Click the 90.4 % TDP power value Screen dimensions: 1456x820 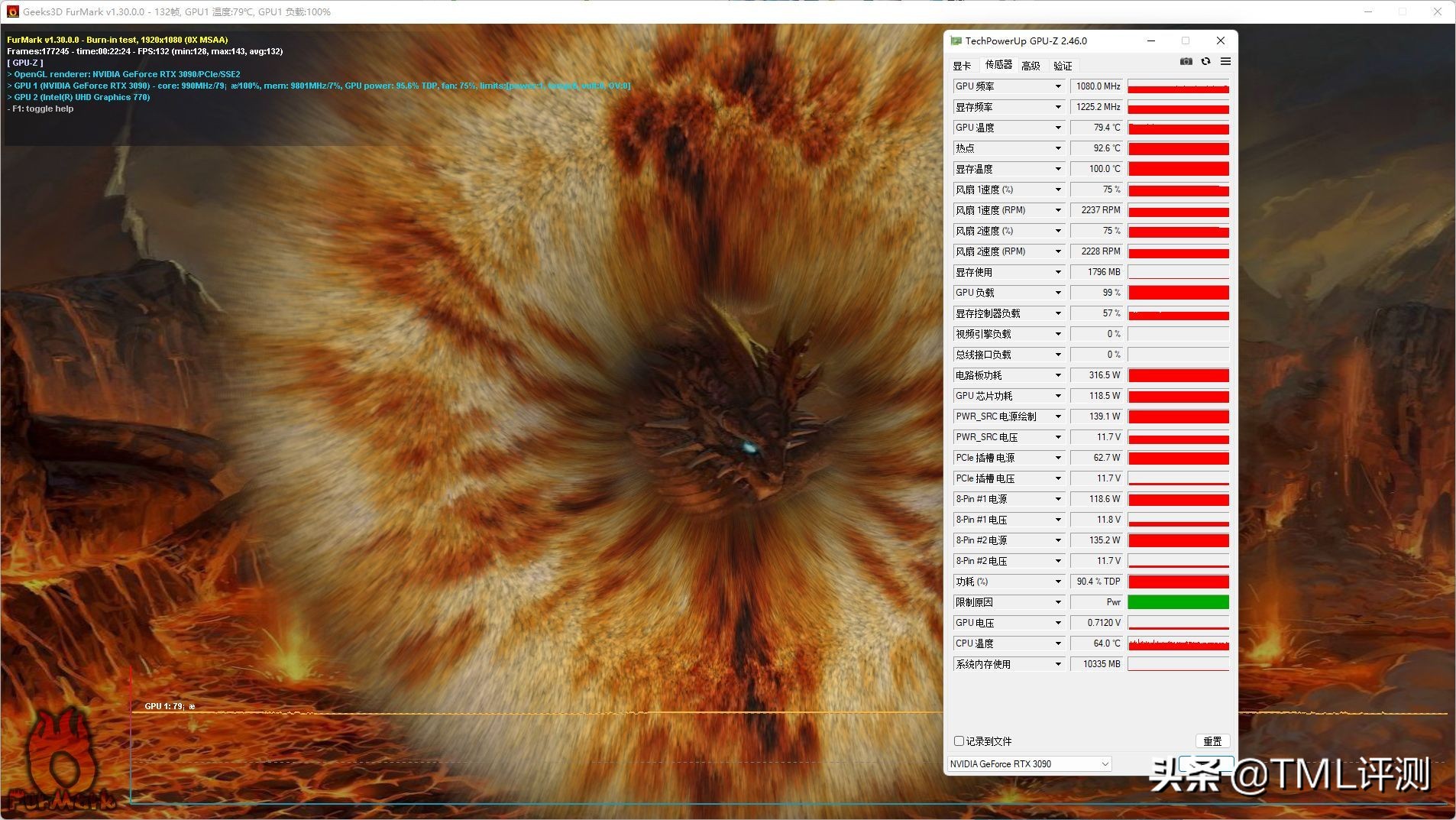[x=1097, y=582]
